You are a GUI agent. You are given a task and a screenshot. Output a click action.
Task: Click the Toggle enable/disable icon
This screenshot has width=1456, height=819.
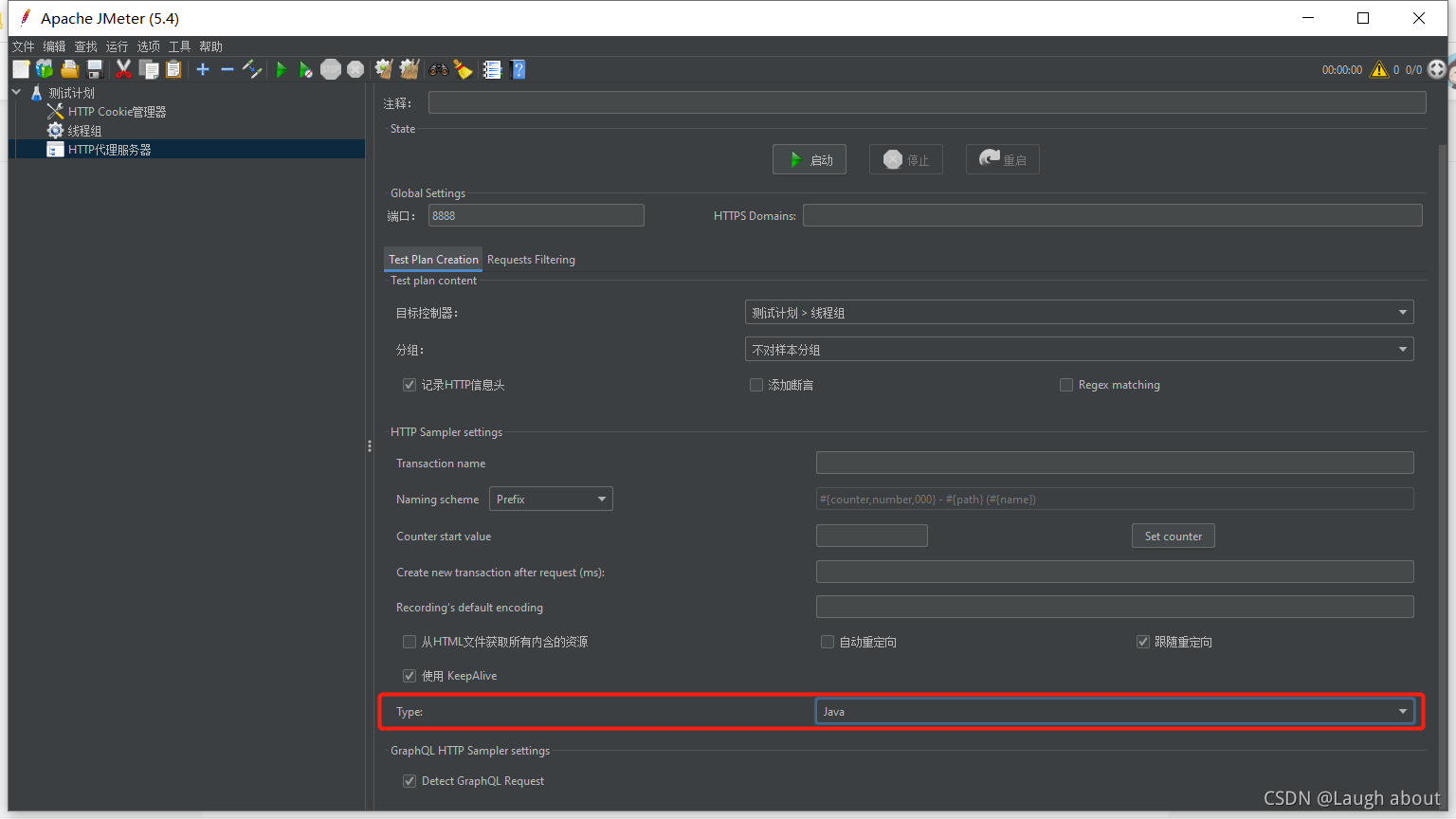click(252, 69)
